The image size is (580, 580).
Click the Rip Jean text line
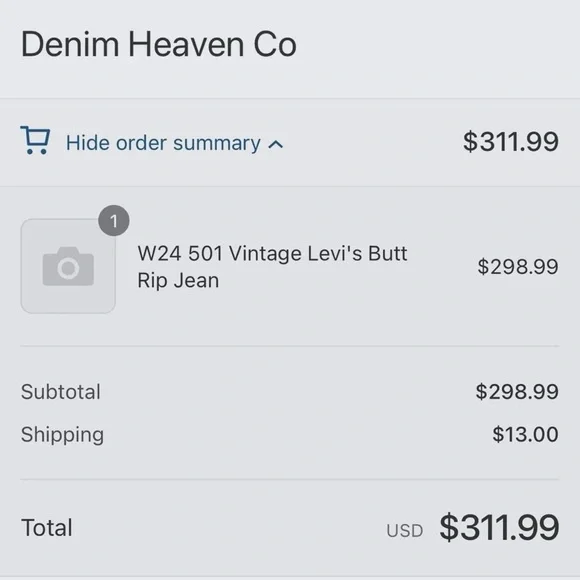178,280
